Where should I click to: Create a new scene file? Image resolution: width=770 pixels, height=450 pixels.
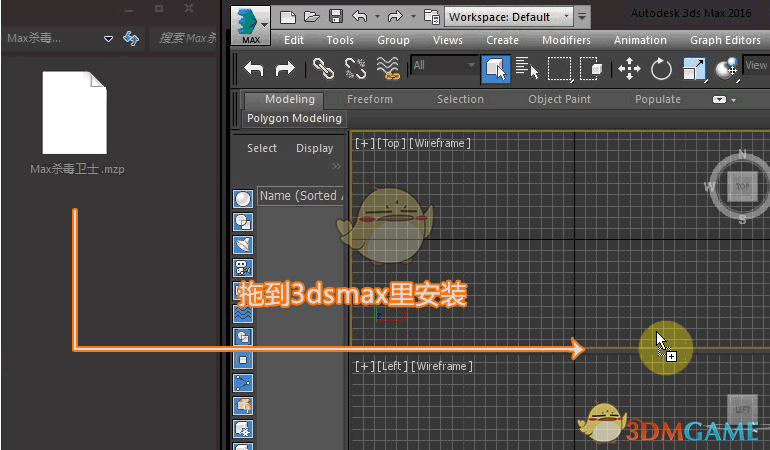coord(288,17)
